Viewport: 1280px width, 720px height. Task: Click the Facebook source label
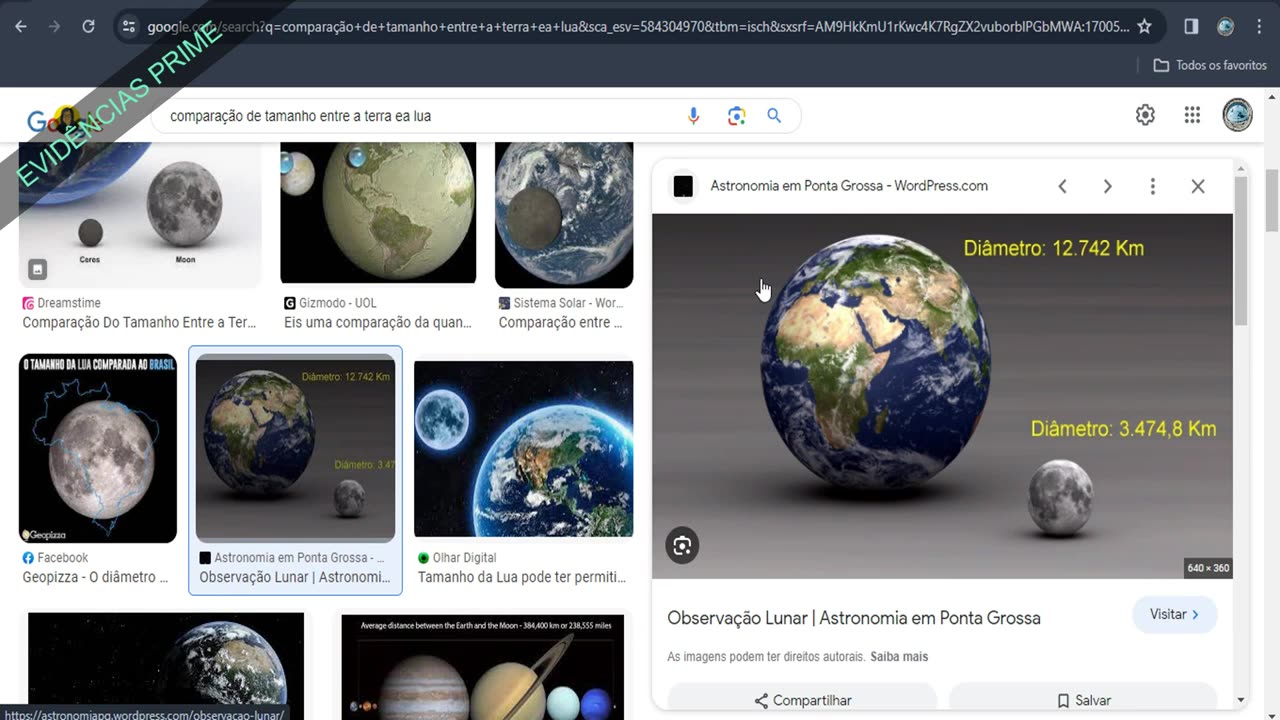[62, 558]
